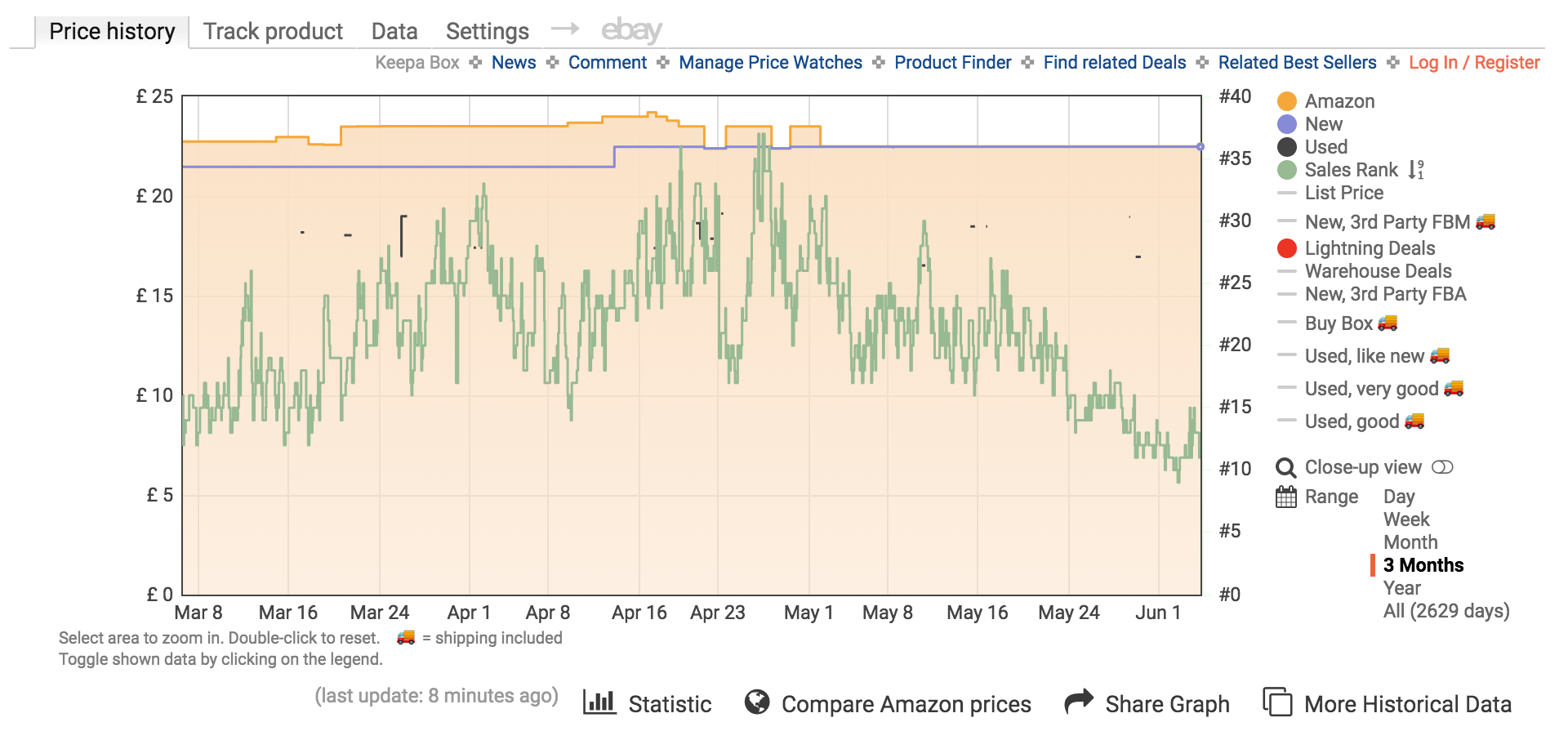Screen dimensions: 1568x740
Task: Open Related Best Sellers
Action: pyautogui.click(x=1297, y=63)
